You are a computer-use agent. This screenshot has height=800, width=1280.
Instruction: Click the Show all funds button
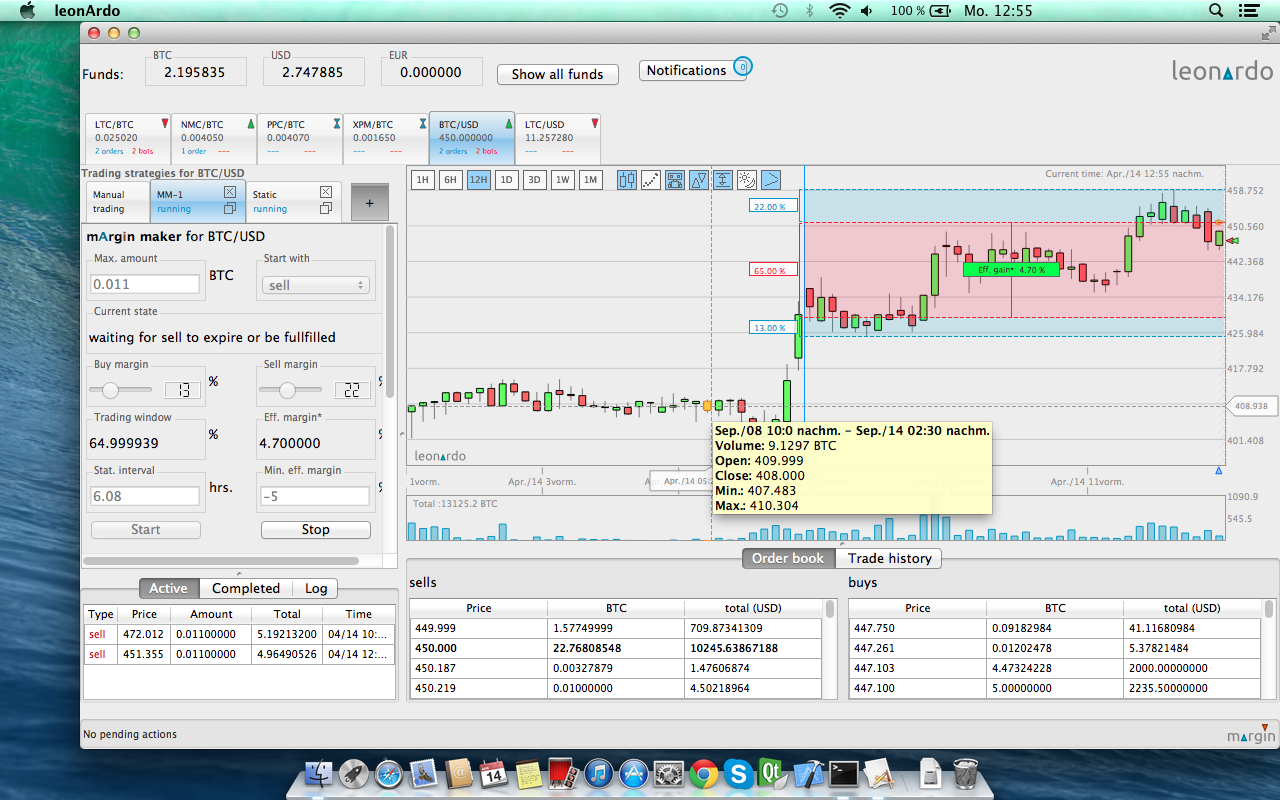point(558,74)
